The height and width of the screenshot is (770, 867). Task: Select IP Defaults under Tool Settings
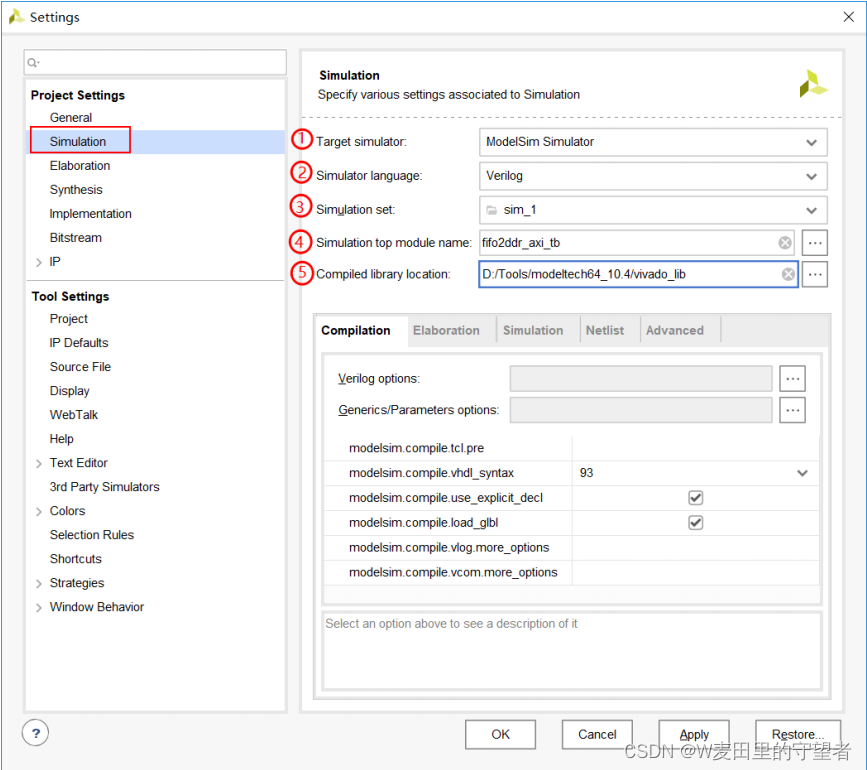pos(79,343)
